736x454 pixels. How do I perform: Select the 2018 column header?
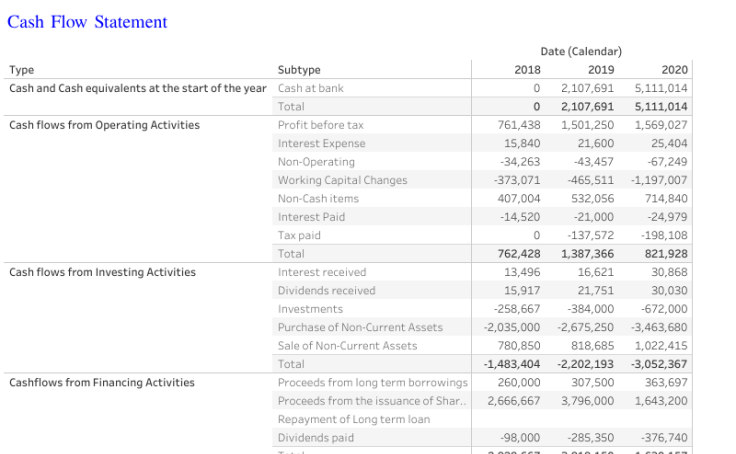click(527, 70)
